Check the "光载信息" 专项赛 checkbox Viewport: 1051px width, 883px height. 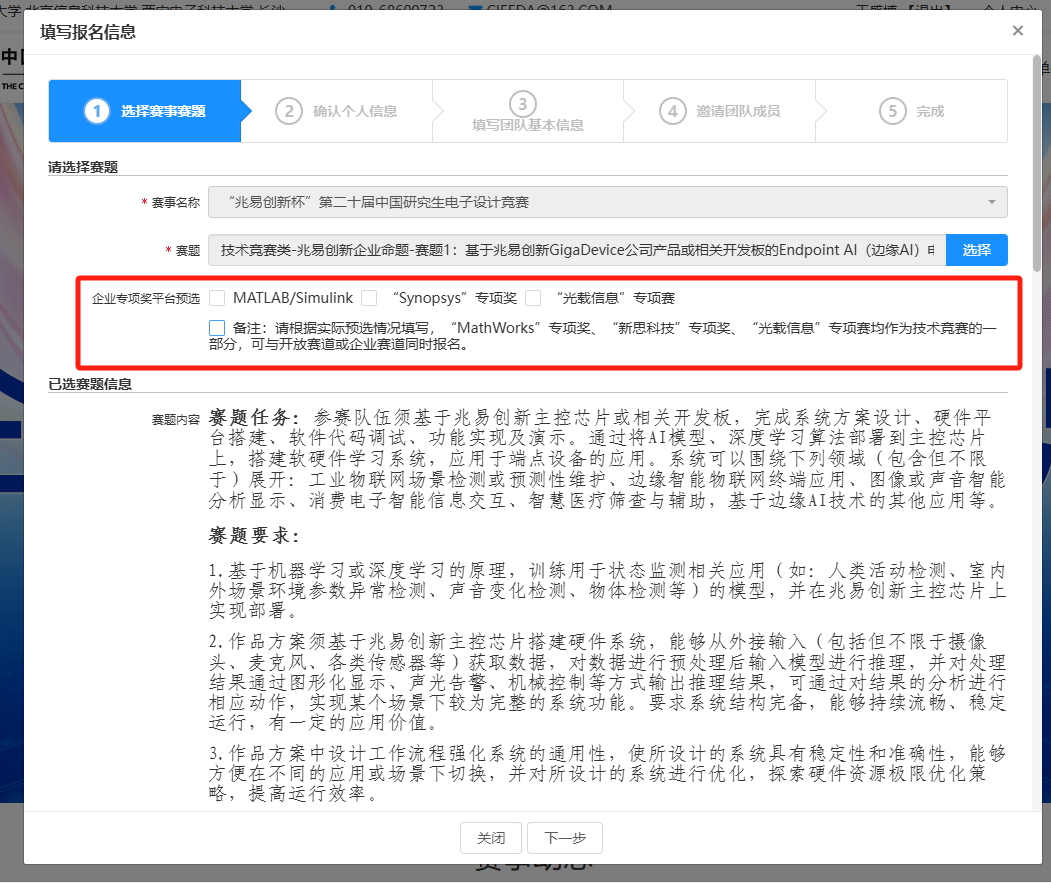tap(534, 298)
